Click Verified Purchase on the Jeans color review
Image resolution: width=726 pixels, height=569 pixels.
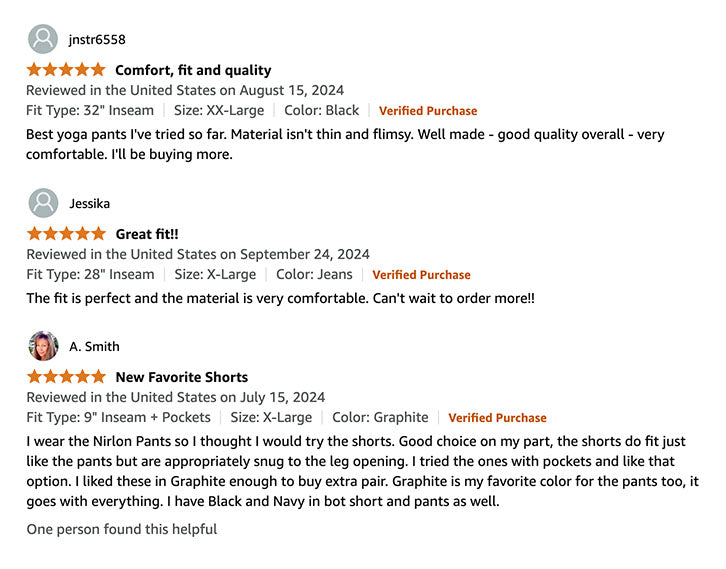pyautogui.click(x=421, y=275)
